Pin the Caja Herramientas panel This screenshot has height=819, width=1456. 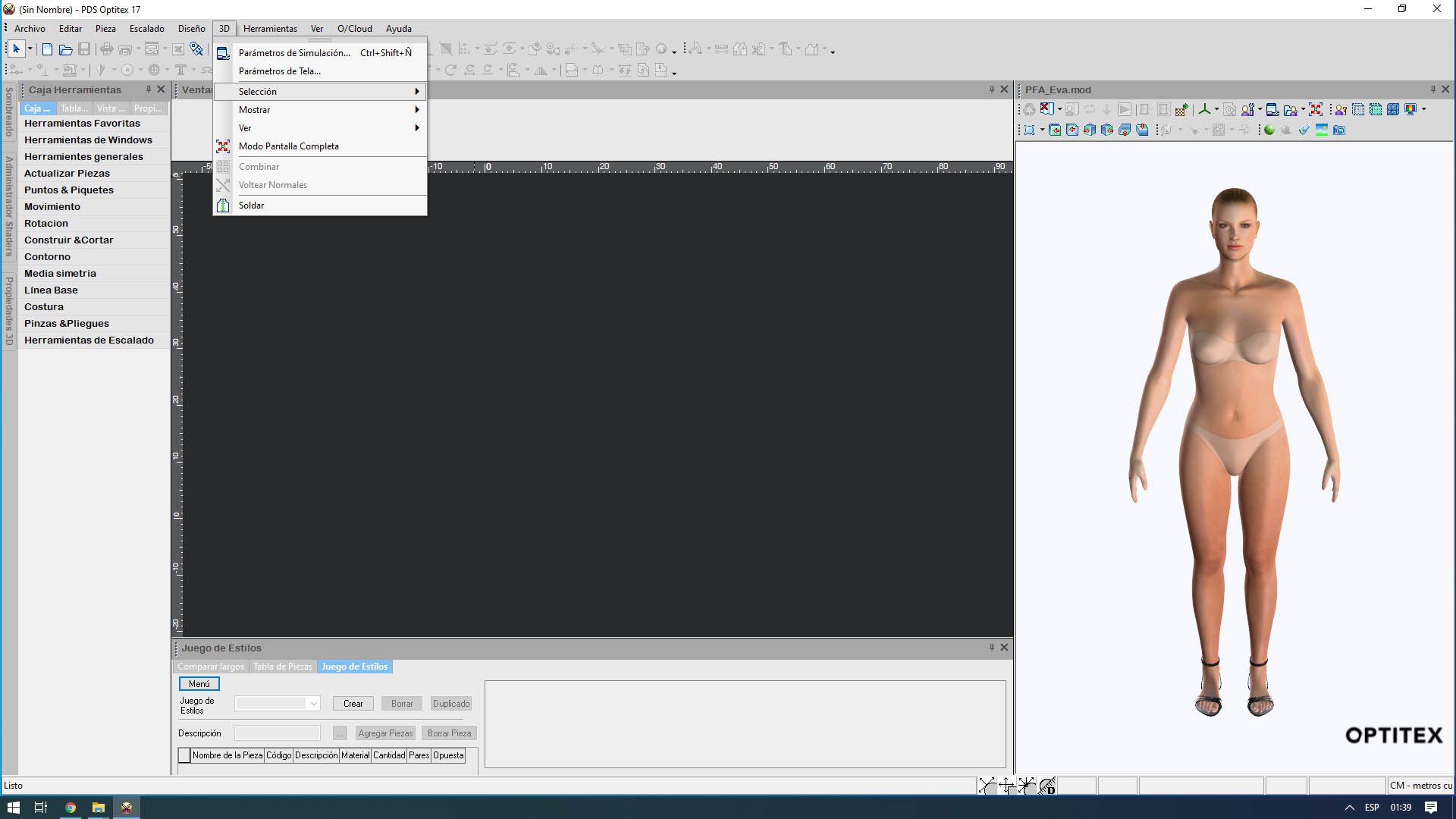pos(149,89)
